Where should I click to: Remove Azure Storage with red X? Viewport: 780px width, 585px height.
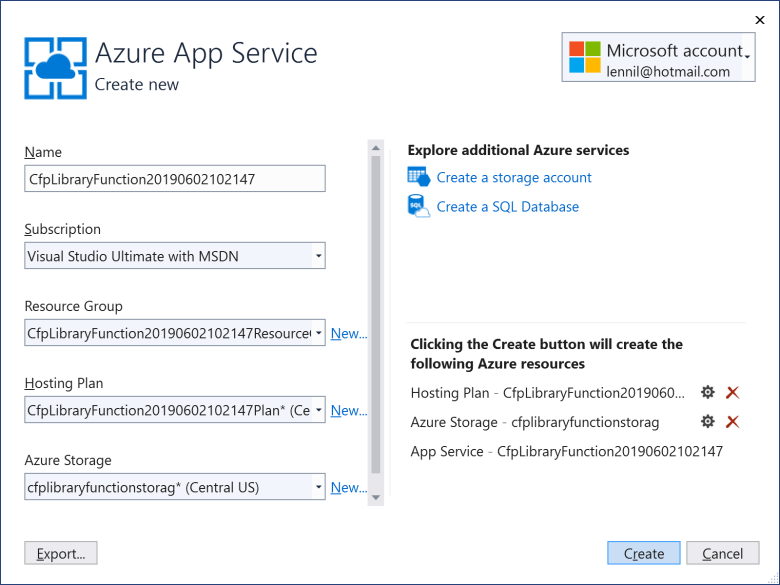732,422
